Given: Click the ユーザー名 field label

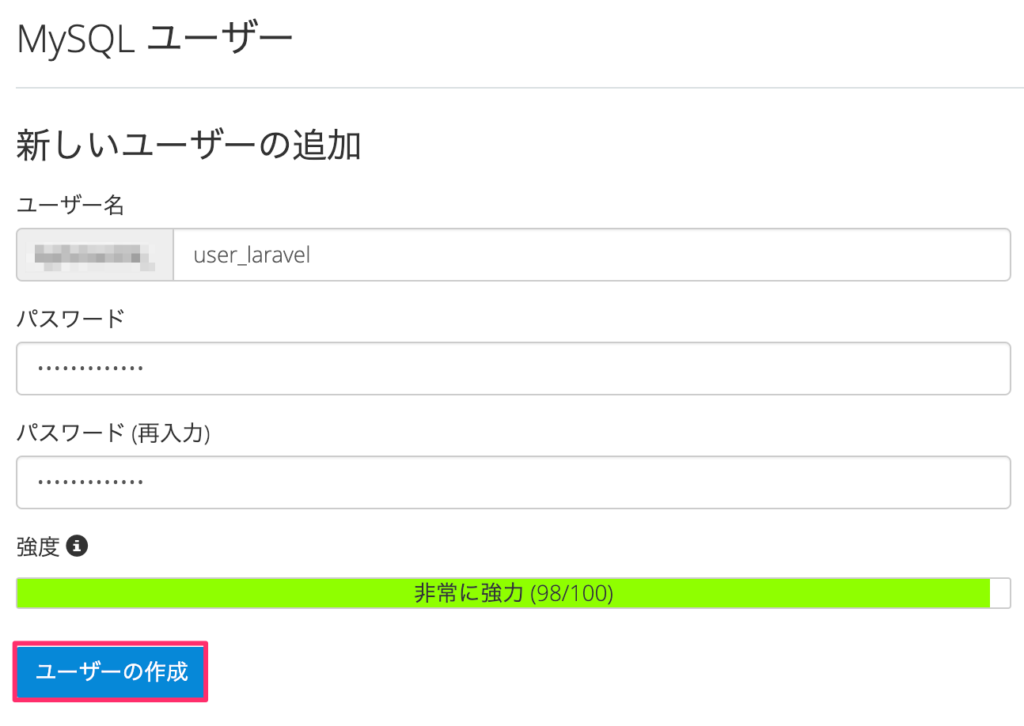Looking at the screenshot, I should 71,205.
